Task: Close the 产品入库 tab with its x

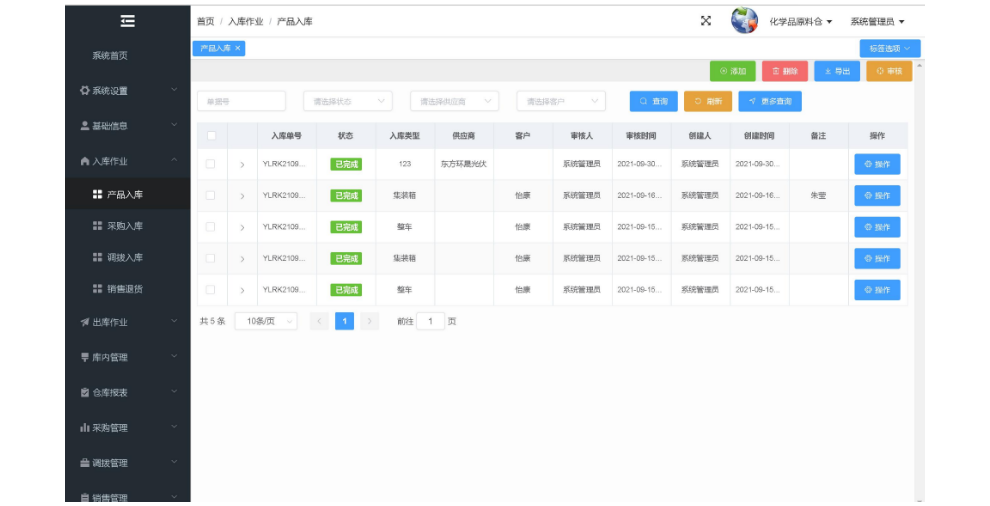Action: (x=237, y=48)
